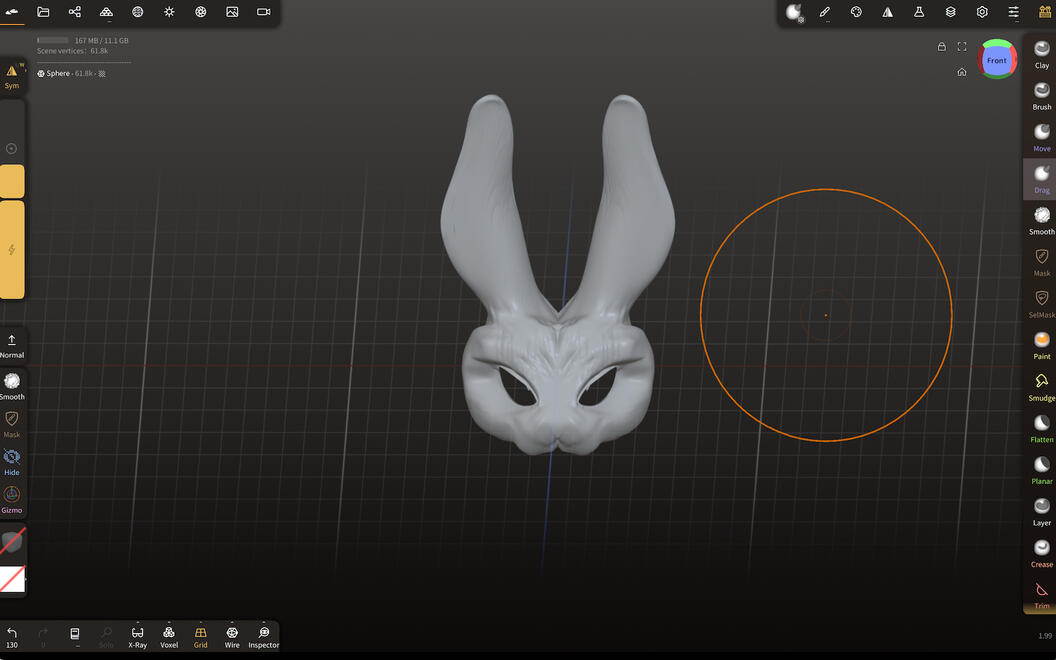Select the Move tool
This screenshot has height=660, width=1056.
tap(1042, 137)
